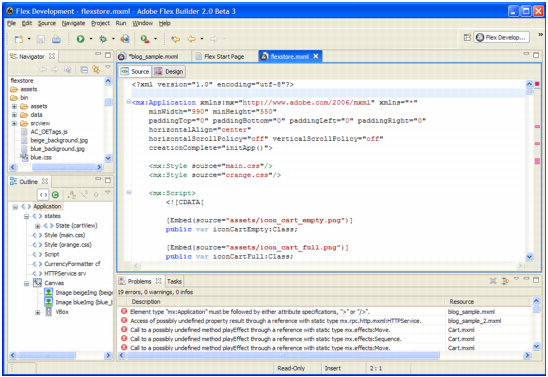Image resolution: width=548 pixels, height=377 pixels.
Task: Maximize the editor area
Action: tap(536, 55)
